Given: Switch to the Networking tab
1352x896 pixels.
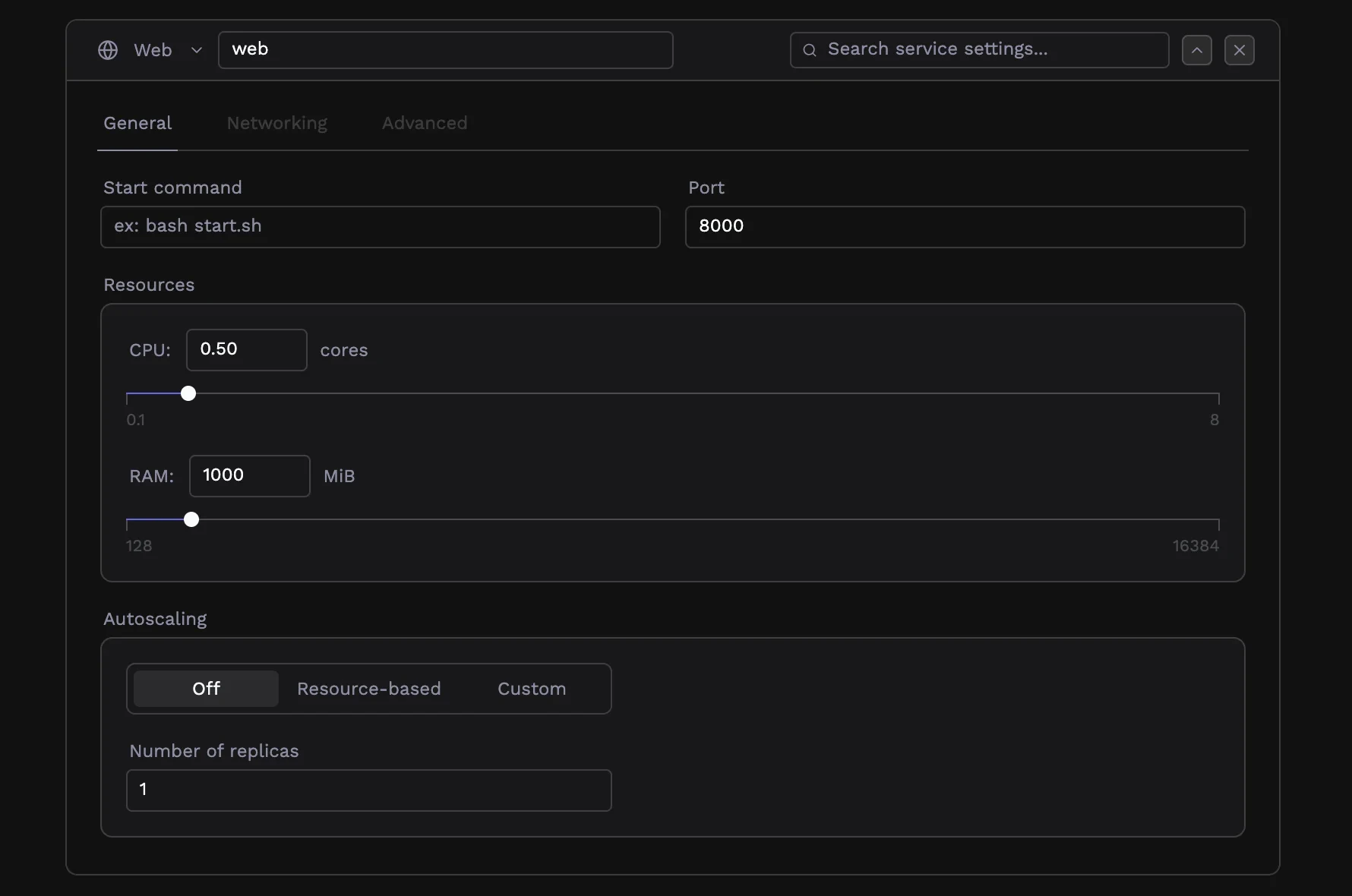Looking at the screenshot, I should pyautogui.click(x=276, y=123).
